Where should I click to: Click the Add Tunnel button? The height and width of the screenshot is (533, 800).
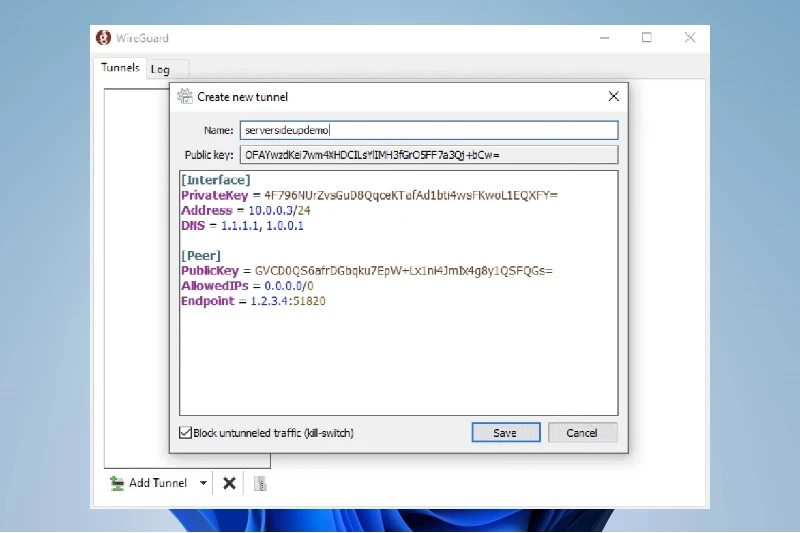[149, 483]
